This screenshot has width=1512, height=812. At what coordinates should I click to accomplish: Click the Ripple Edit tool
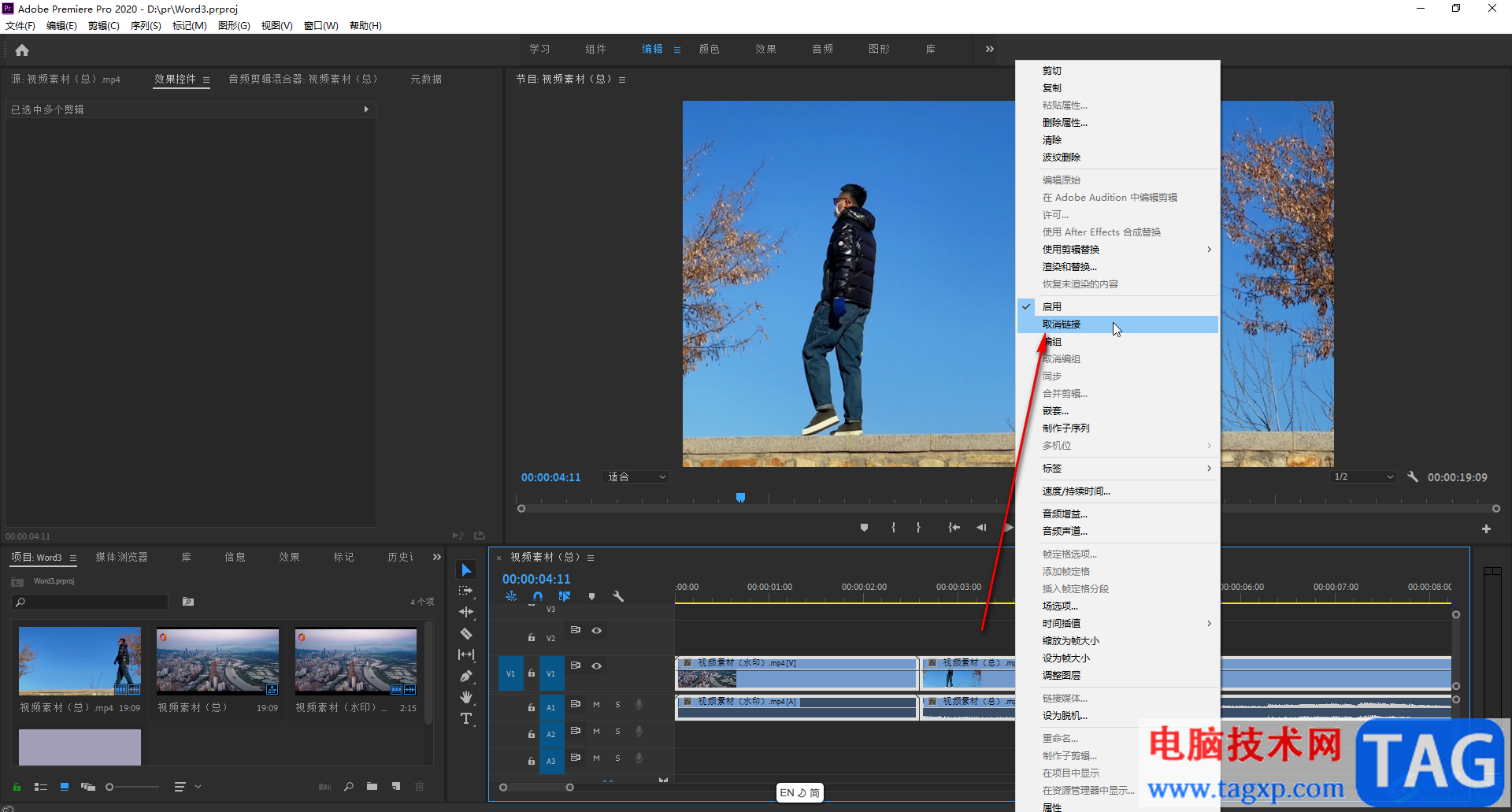point(466,612)
